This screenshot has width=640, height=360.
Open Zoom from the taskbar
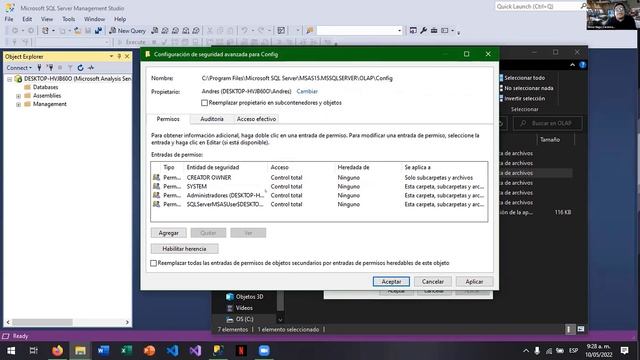point(264,351)
